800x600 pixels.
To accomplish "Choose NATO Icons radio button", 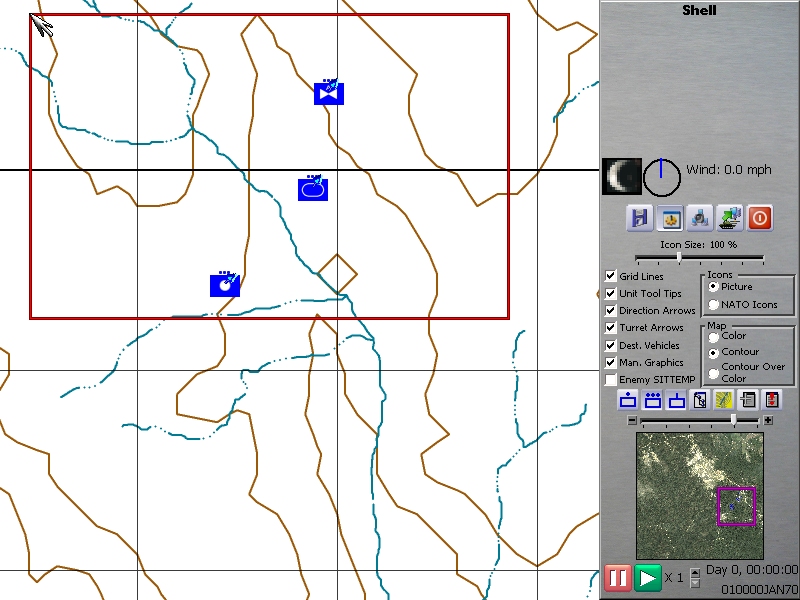I will coord(713,304).
